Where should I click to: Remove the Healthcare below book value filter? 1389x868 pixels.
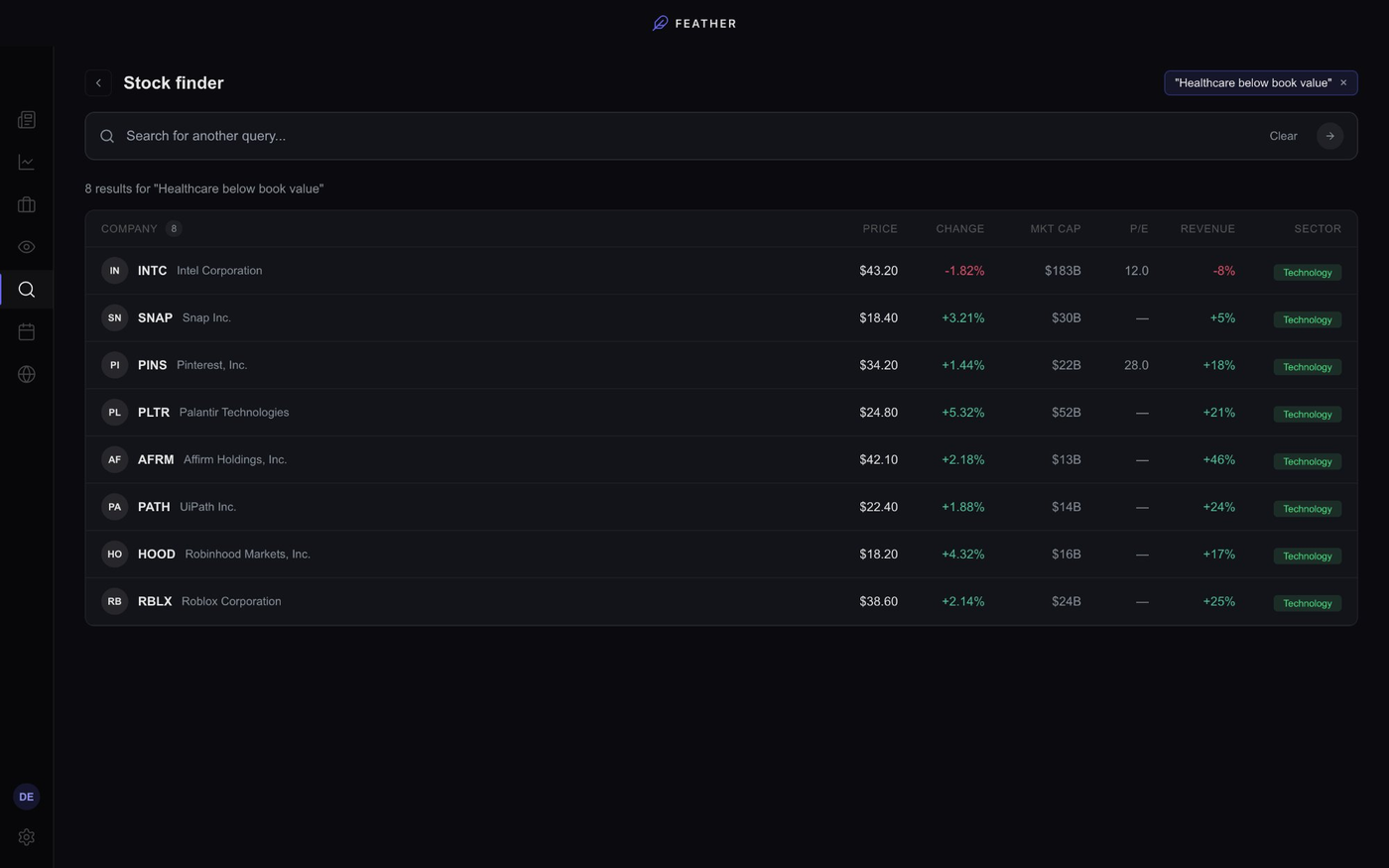[x=1343, y=82]
